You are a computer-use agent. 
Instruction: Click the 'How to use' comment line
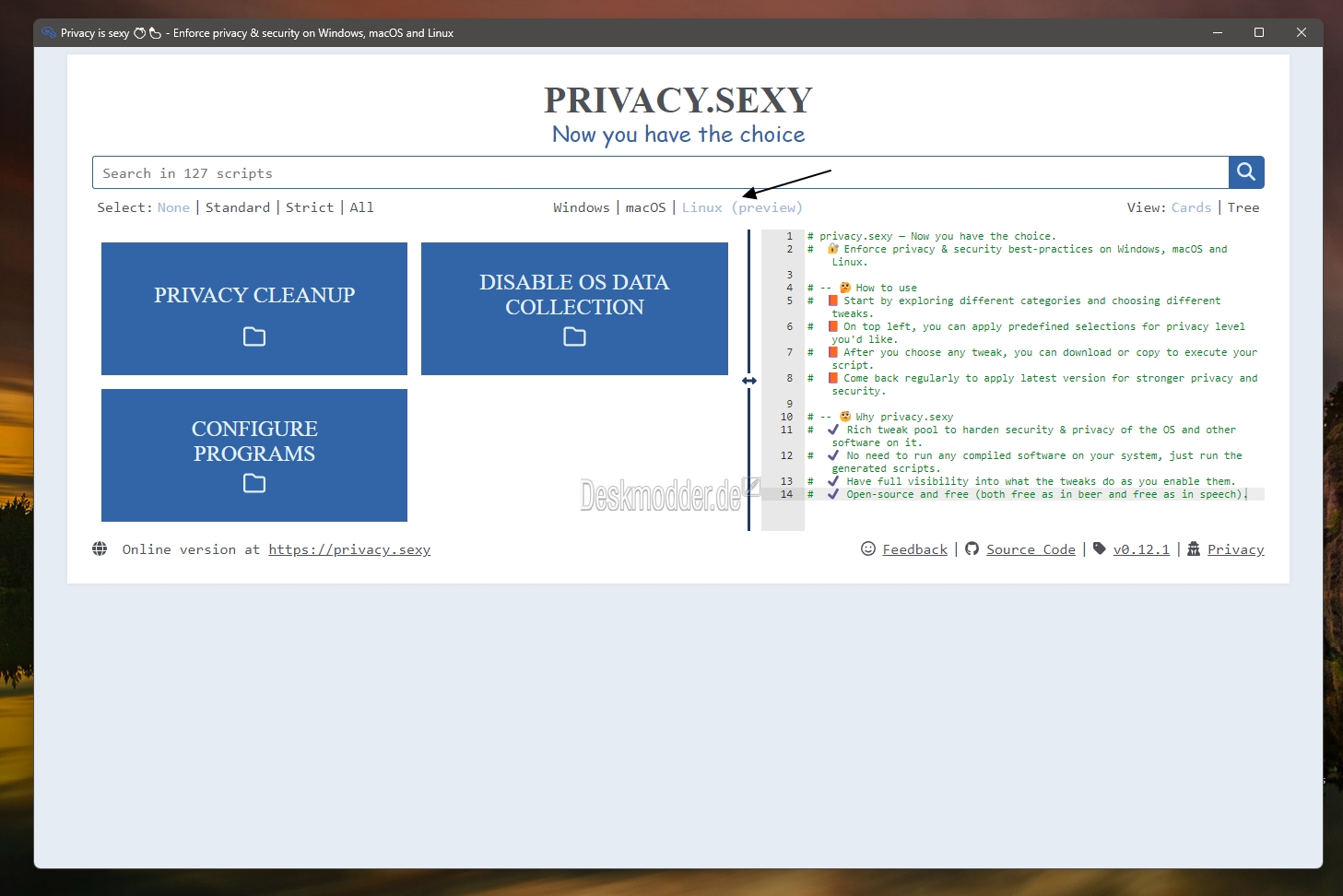tap(862, 288)
